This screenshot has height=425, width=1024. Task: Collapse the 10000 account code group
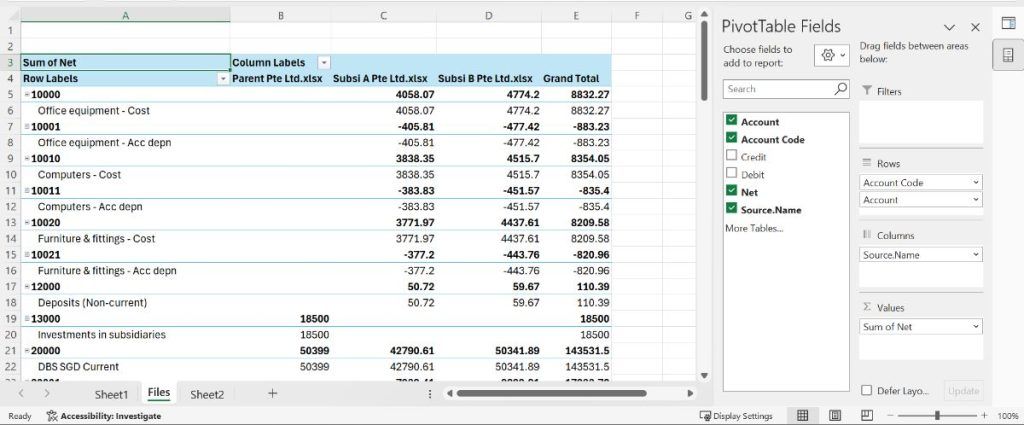27,95
